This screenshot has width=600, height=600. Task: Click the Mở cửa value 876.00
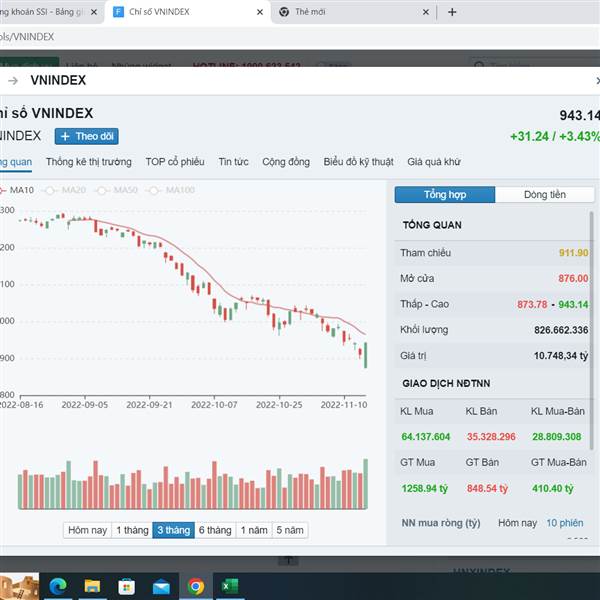(x=573, y=278)
